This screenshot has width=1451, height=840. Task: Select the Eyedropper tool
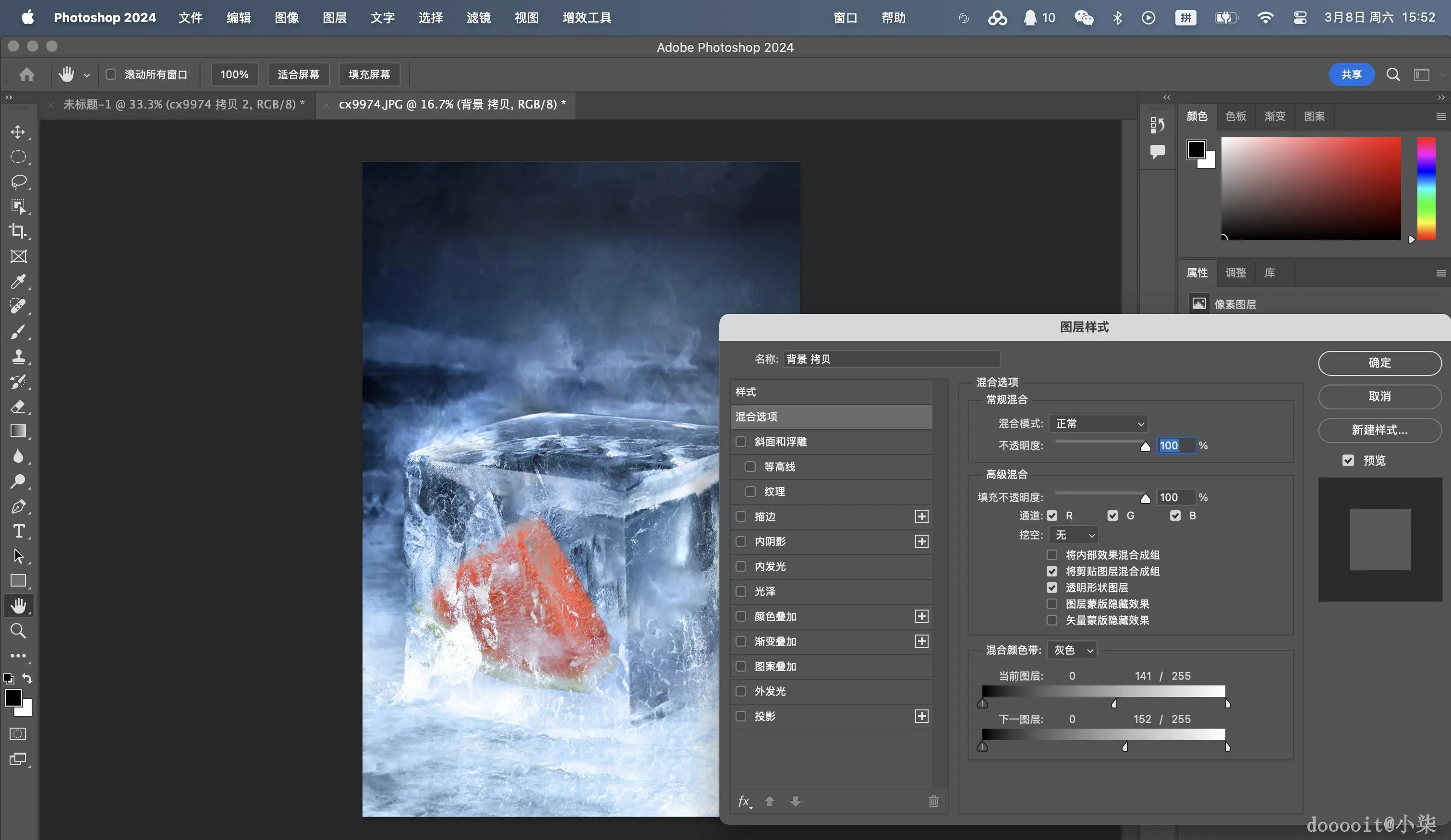point(18,281)
